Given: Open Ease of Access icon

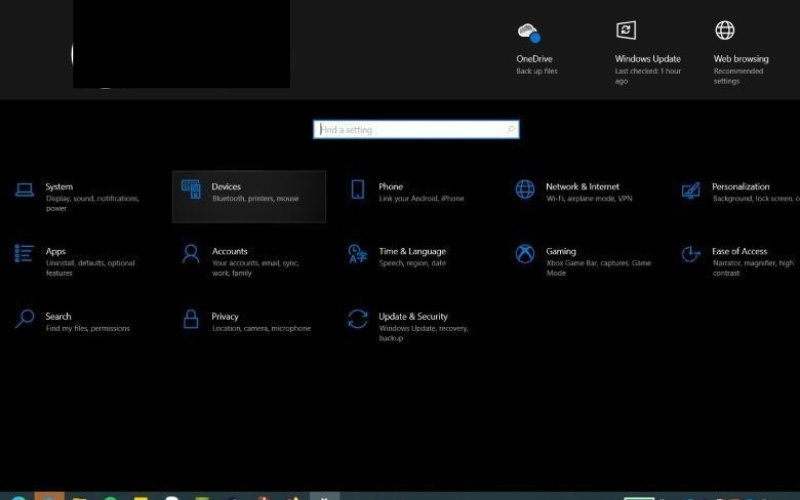Looking at the screenshot, I should (690, 254).
